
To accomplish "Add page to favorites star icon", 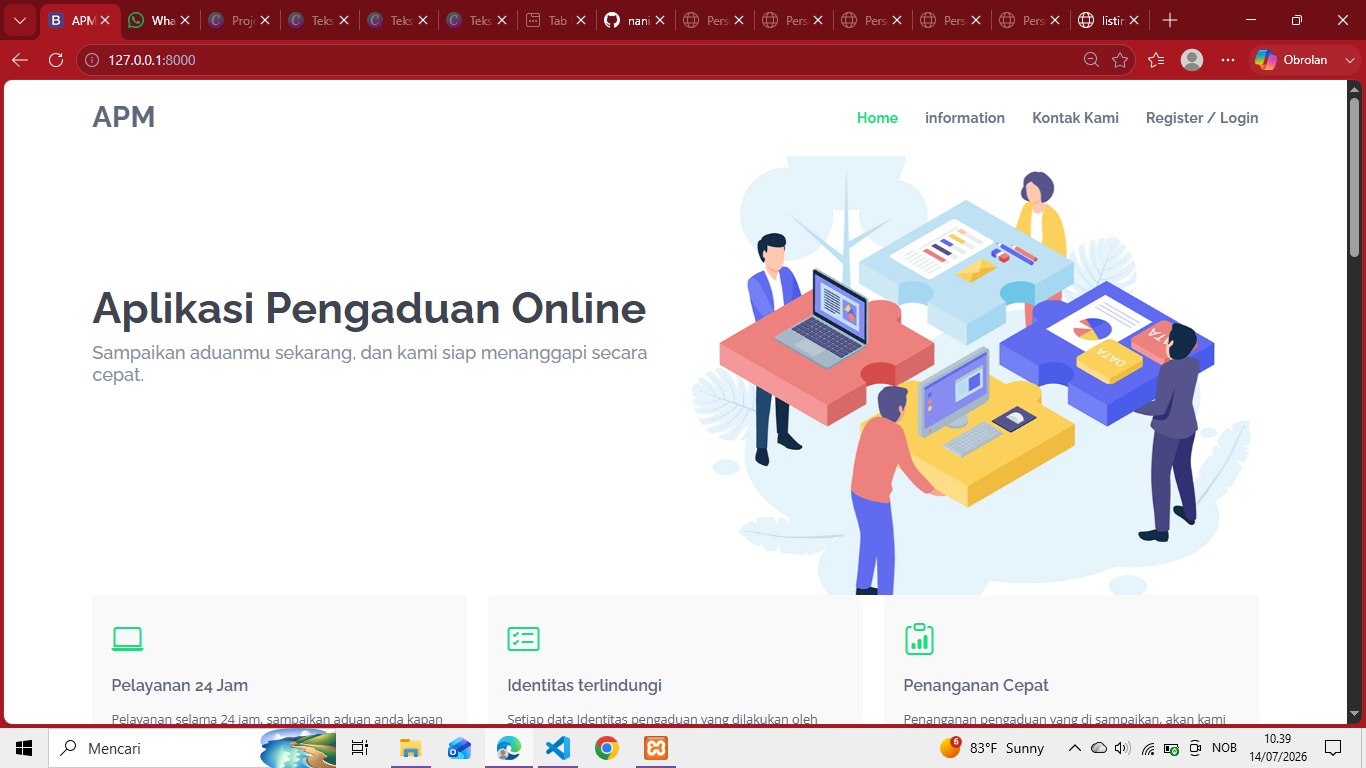I will [1120, 60].
